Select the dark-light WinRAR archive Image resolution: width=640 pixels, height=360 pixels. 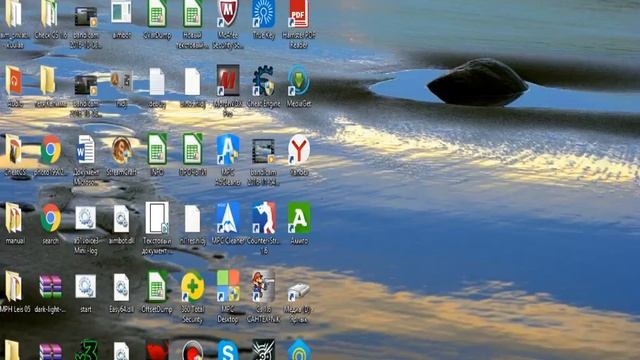pos(50,287)
